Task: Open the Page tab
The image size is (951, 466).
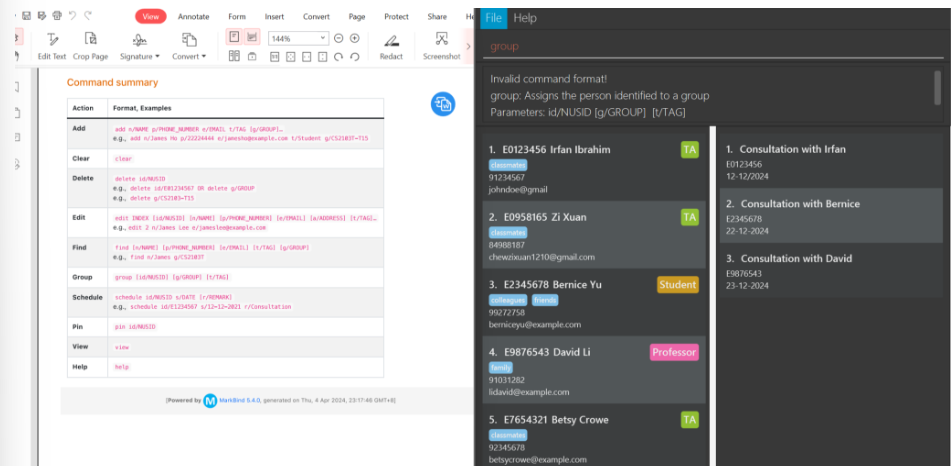Action: click(x=357, y=17)
